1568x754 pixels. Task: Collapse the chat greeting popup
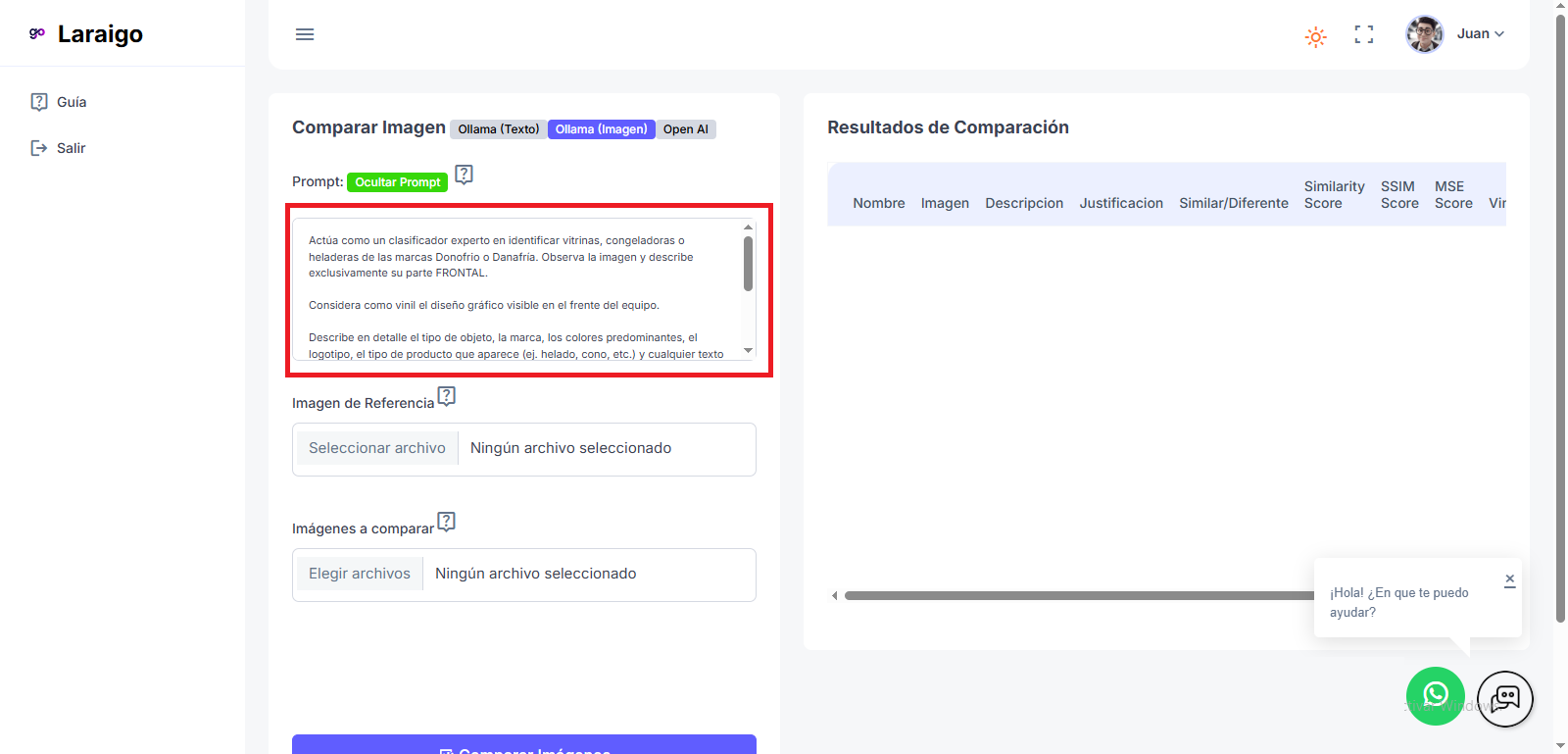pos(1509,579)
